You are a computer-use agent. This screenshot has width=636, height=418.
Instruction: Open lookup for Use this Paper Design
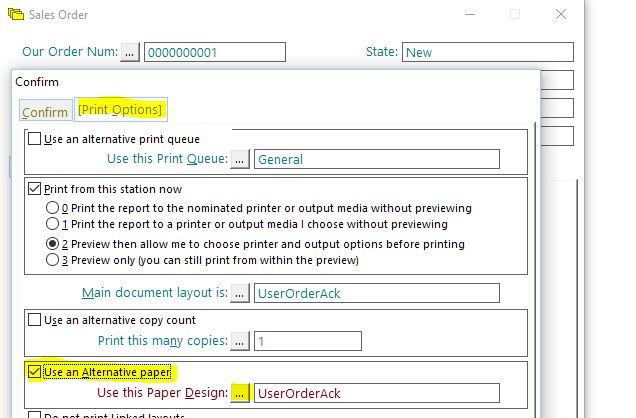point(240,393)
